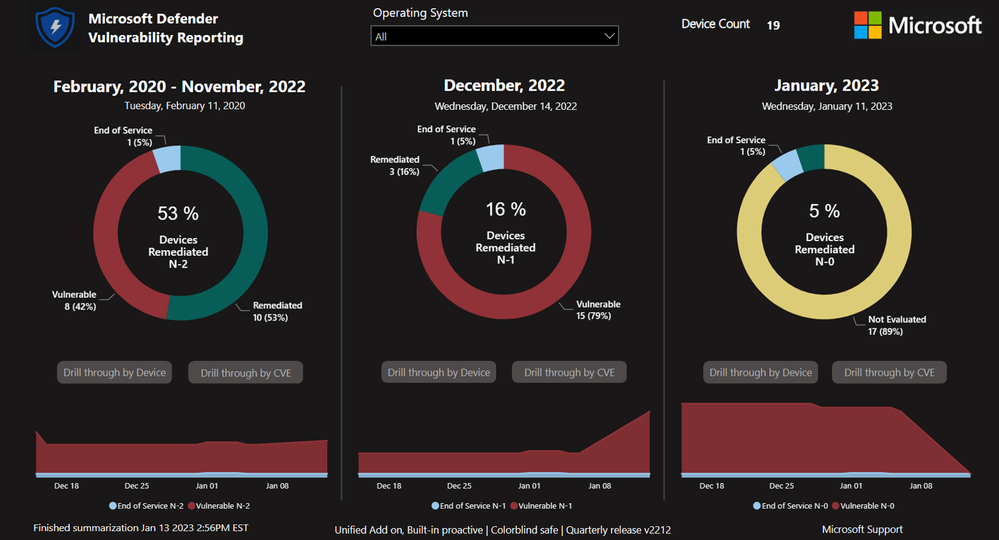
Task: Click the Device Count value 19
Action: 773,25
